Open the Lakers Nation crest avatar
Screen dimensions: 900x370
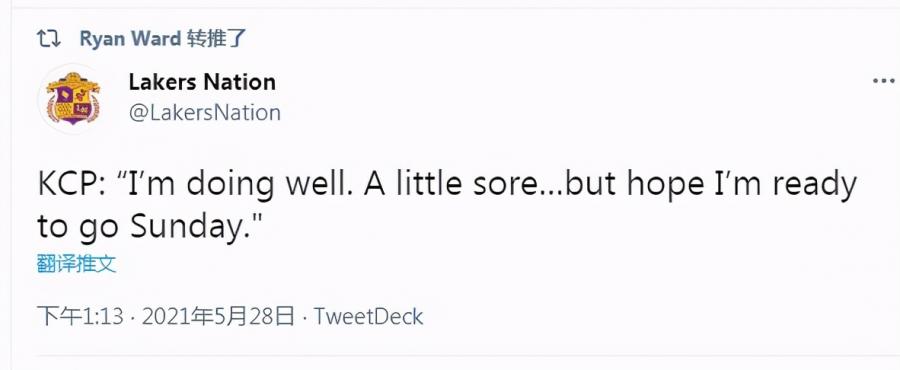(x=73, y=99)
